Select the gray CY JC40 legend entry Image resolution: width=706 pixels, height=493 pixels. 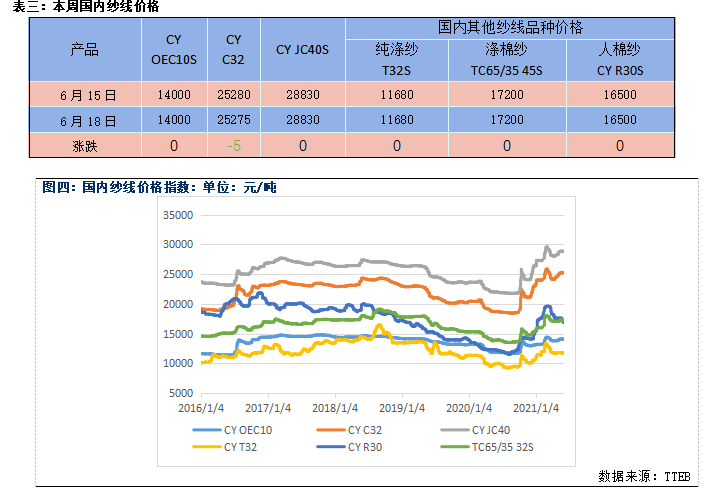point(475,430)
